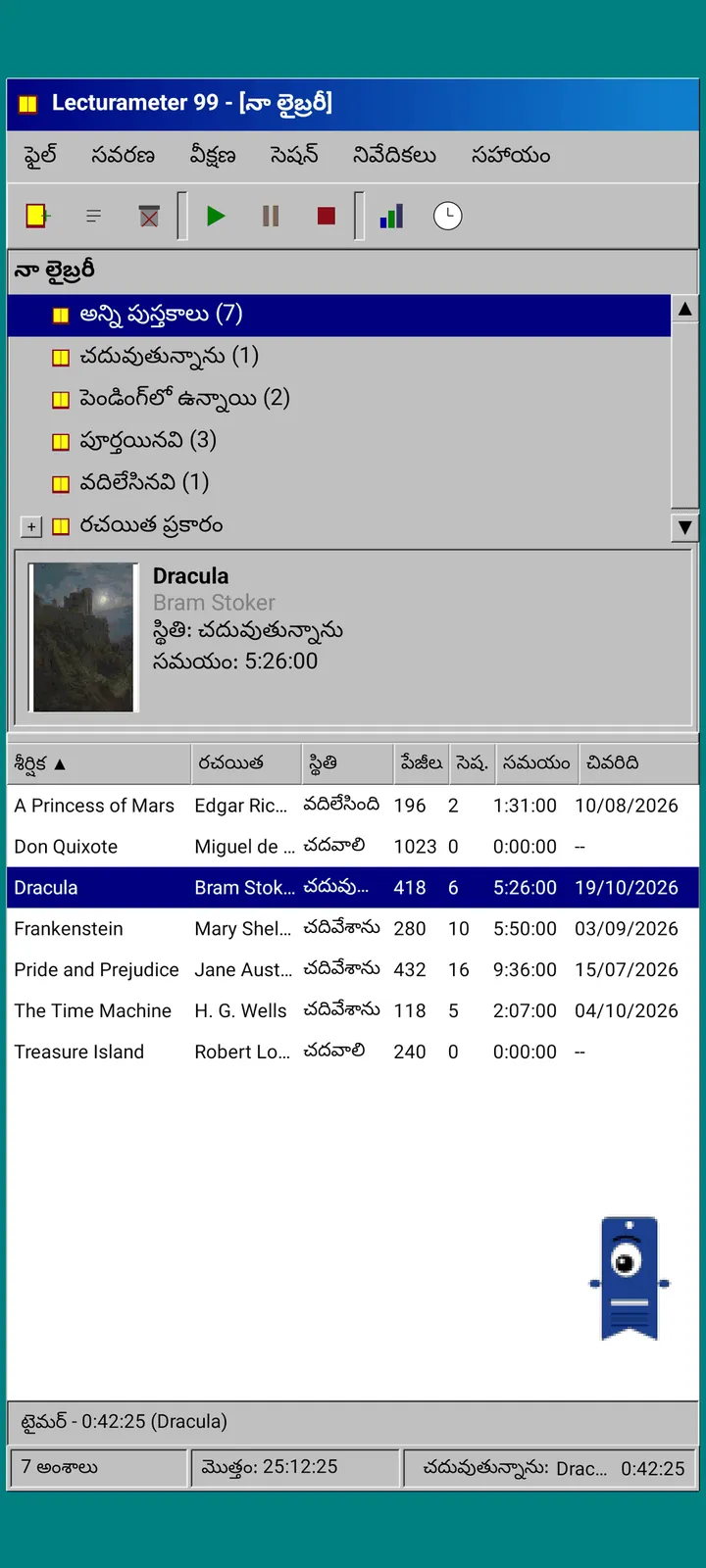Select The Time Machine row
Image resolution: width=706 pixels, height=1568 pixels.
[353, 1011]
